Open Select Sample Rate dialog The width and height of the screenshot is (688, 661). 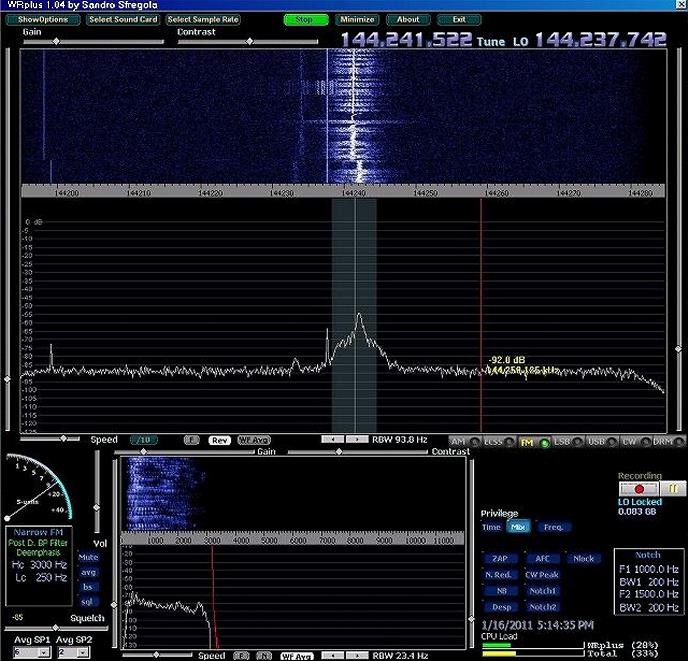coord(203,20)
